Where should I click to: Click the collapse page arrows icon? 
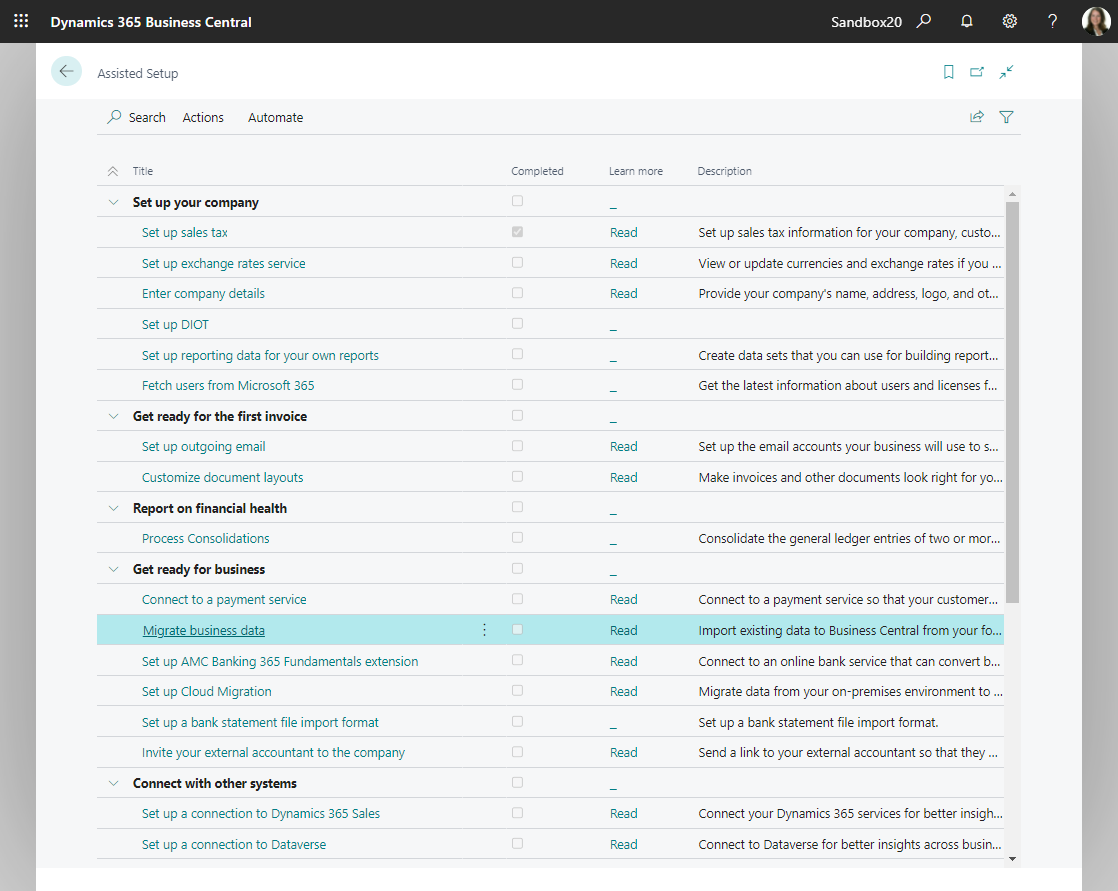1006,72
